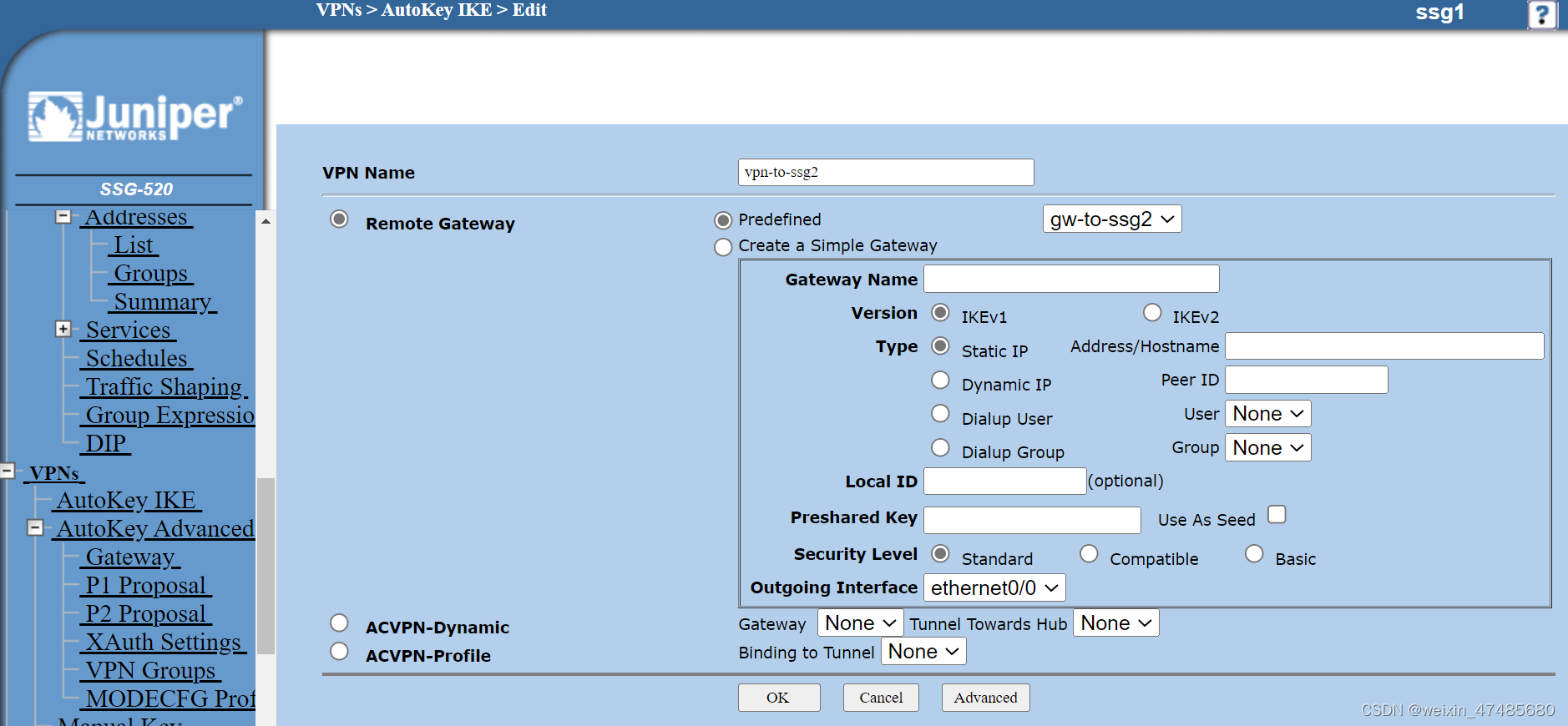The image size is (1568, 726).
Task: Select IKEv1 version
Action: point(940,313)
